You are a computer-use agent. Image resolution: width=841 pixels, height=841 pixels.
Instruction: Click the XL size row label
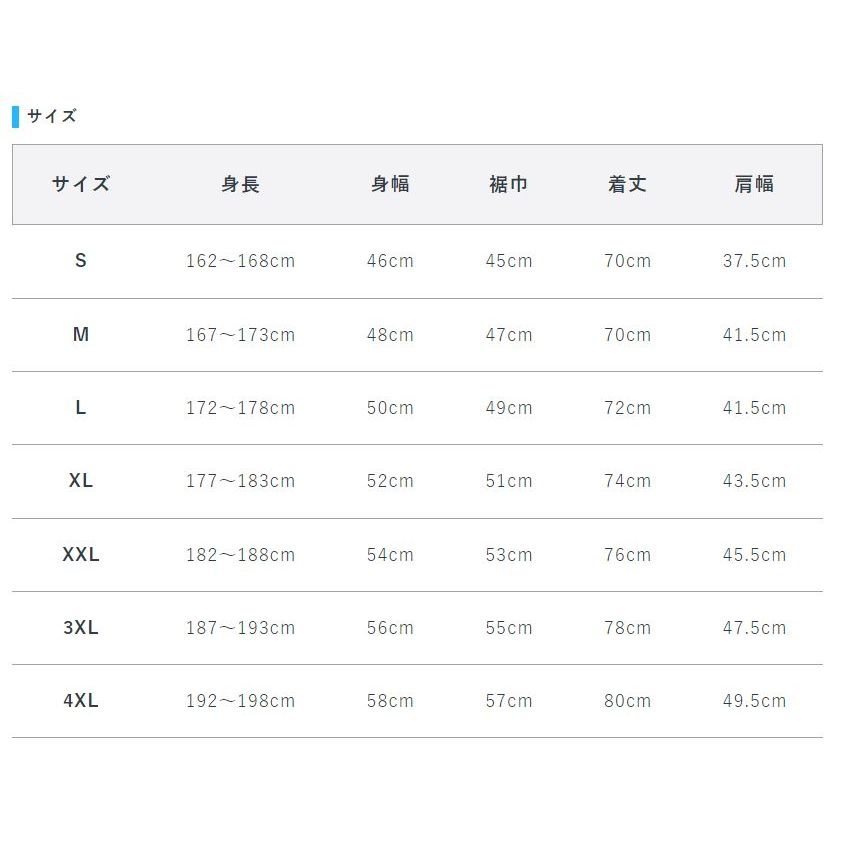pos(80,481)
